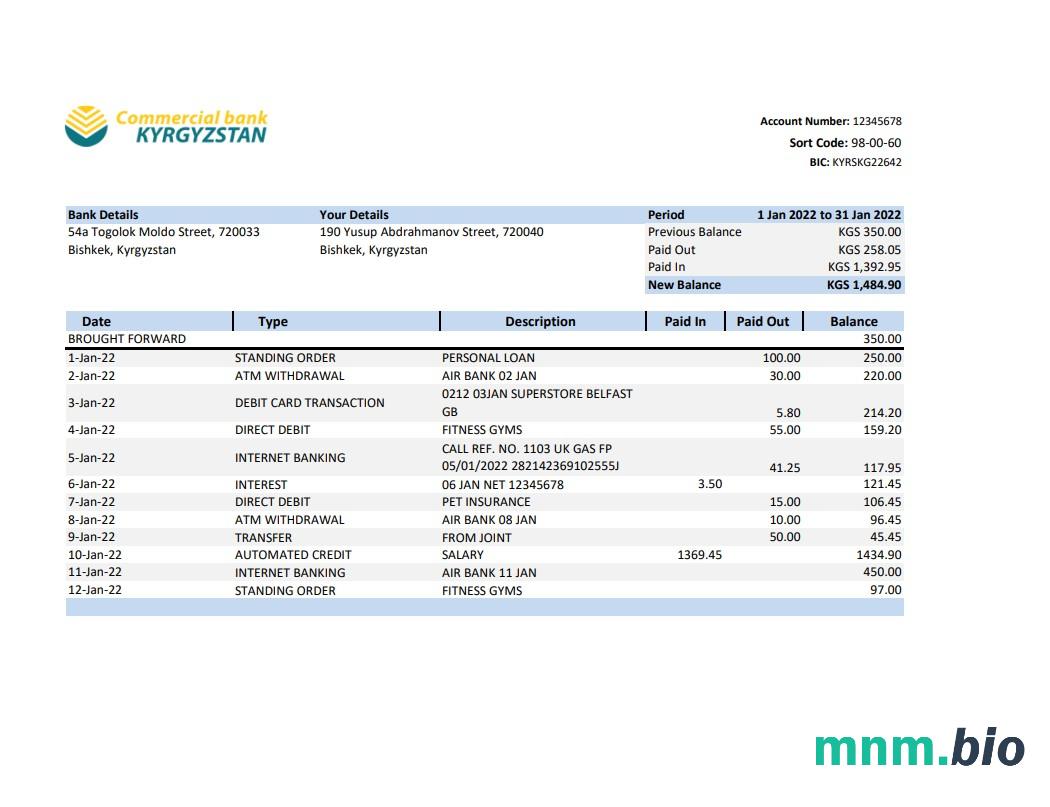Click the BIC code KYRSKG22642

pos(855,162)
